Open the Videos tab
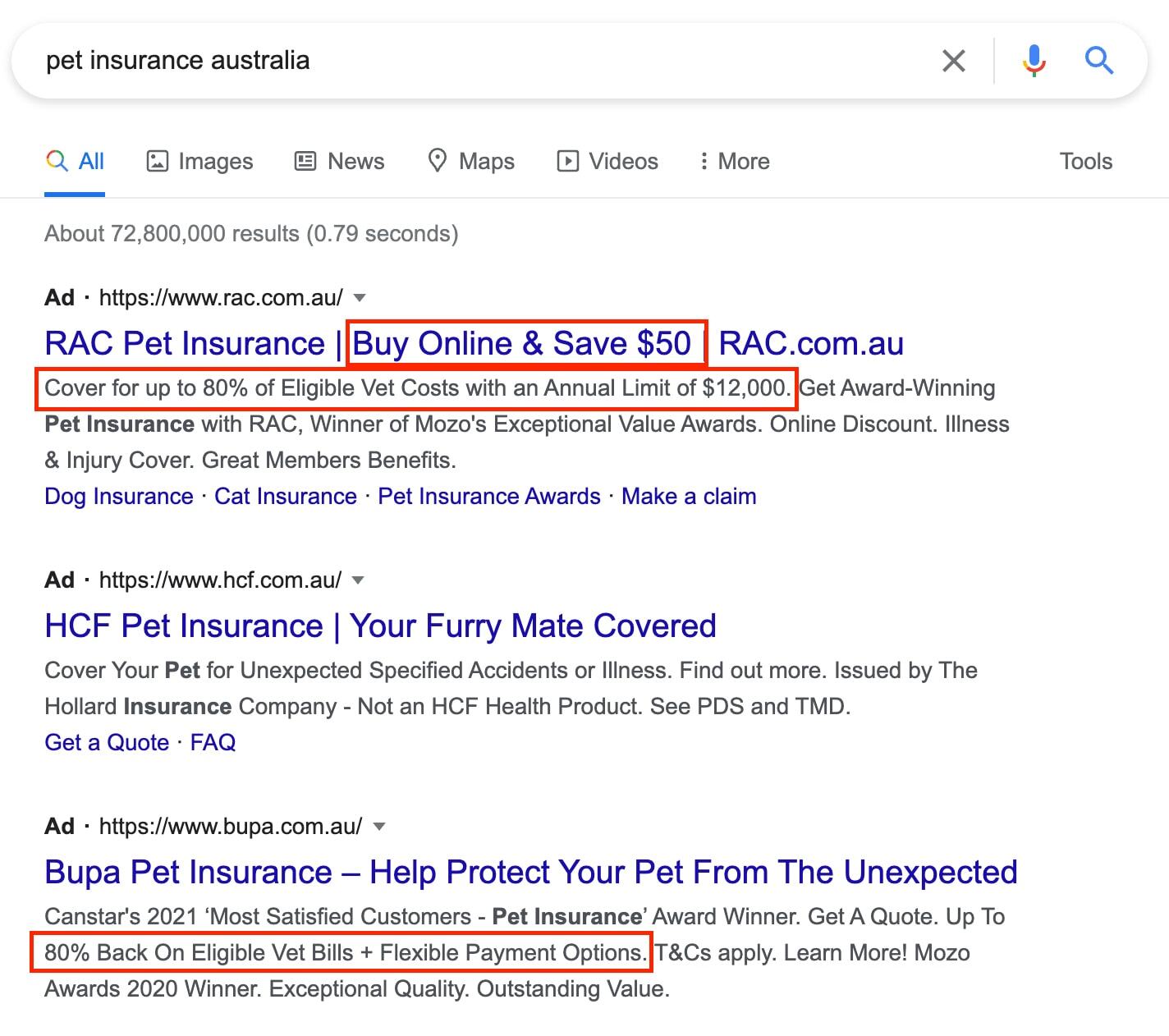The height and width of the screenshot is (1036, 1169). tap(607, 161)
